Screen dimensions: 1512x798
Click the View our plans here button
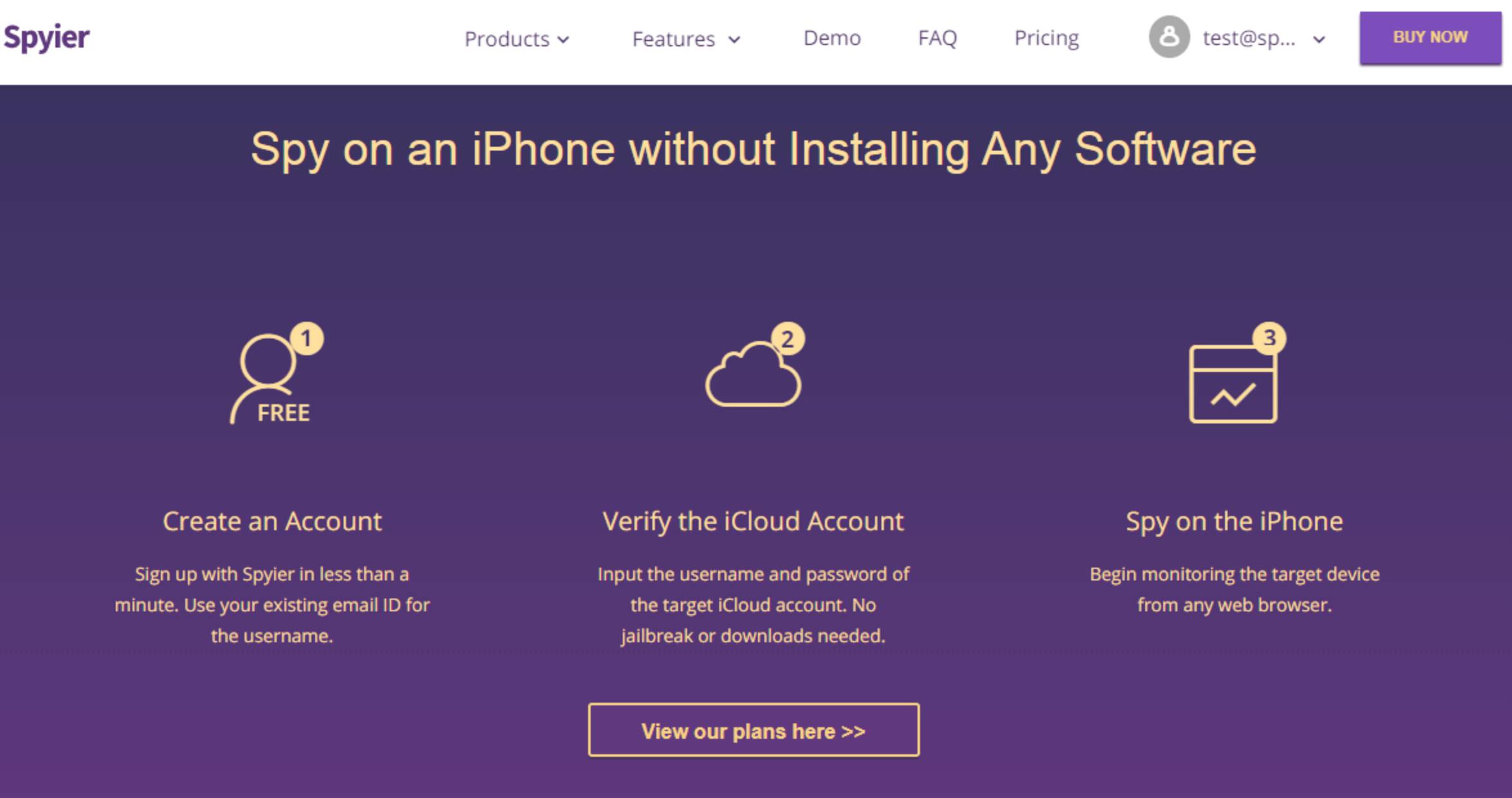[x=753, y=730]
